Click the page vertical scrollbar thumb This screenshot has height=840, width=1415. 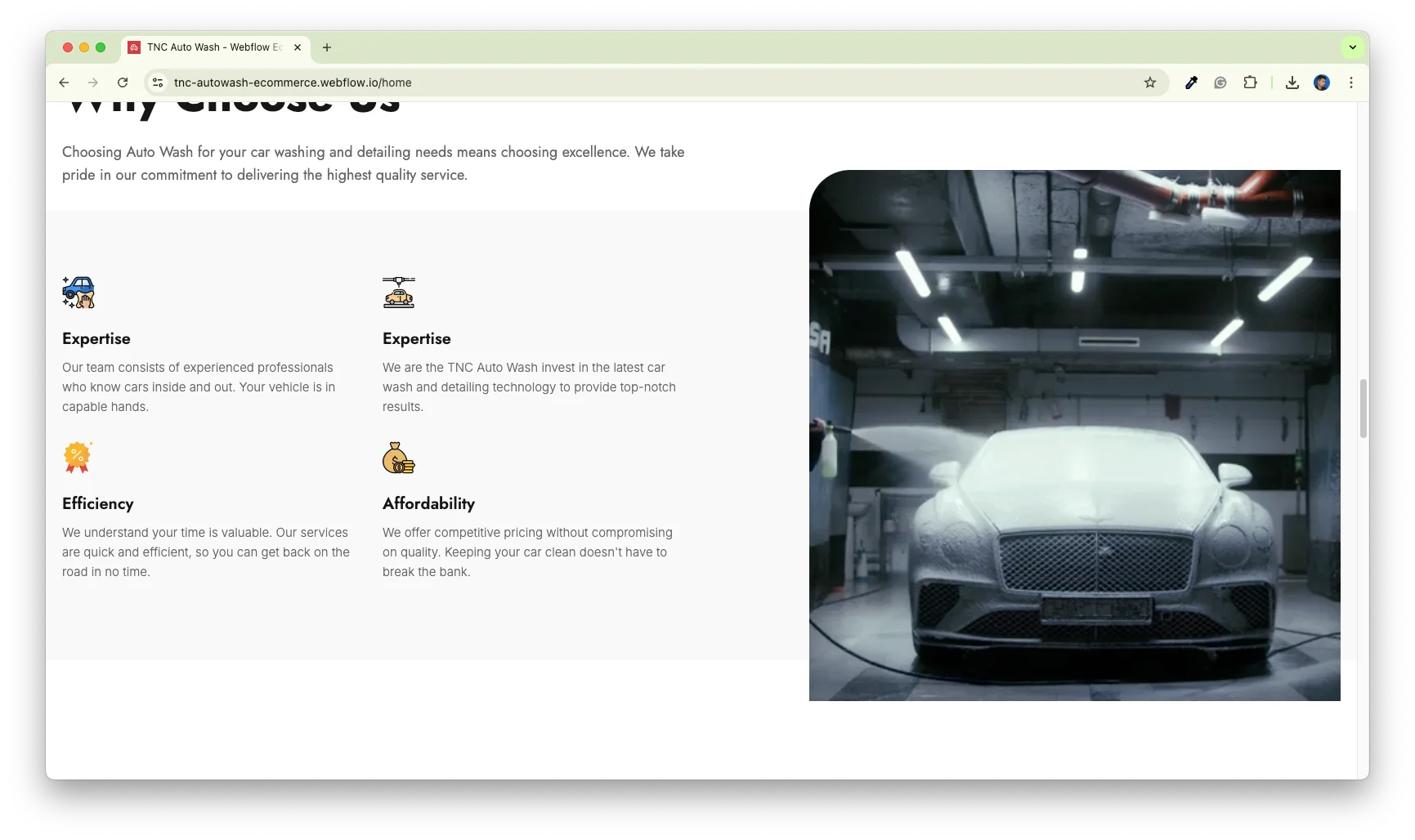[1363, 409]
